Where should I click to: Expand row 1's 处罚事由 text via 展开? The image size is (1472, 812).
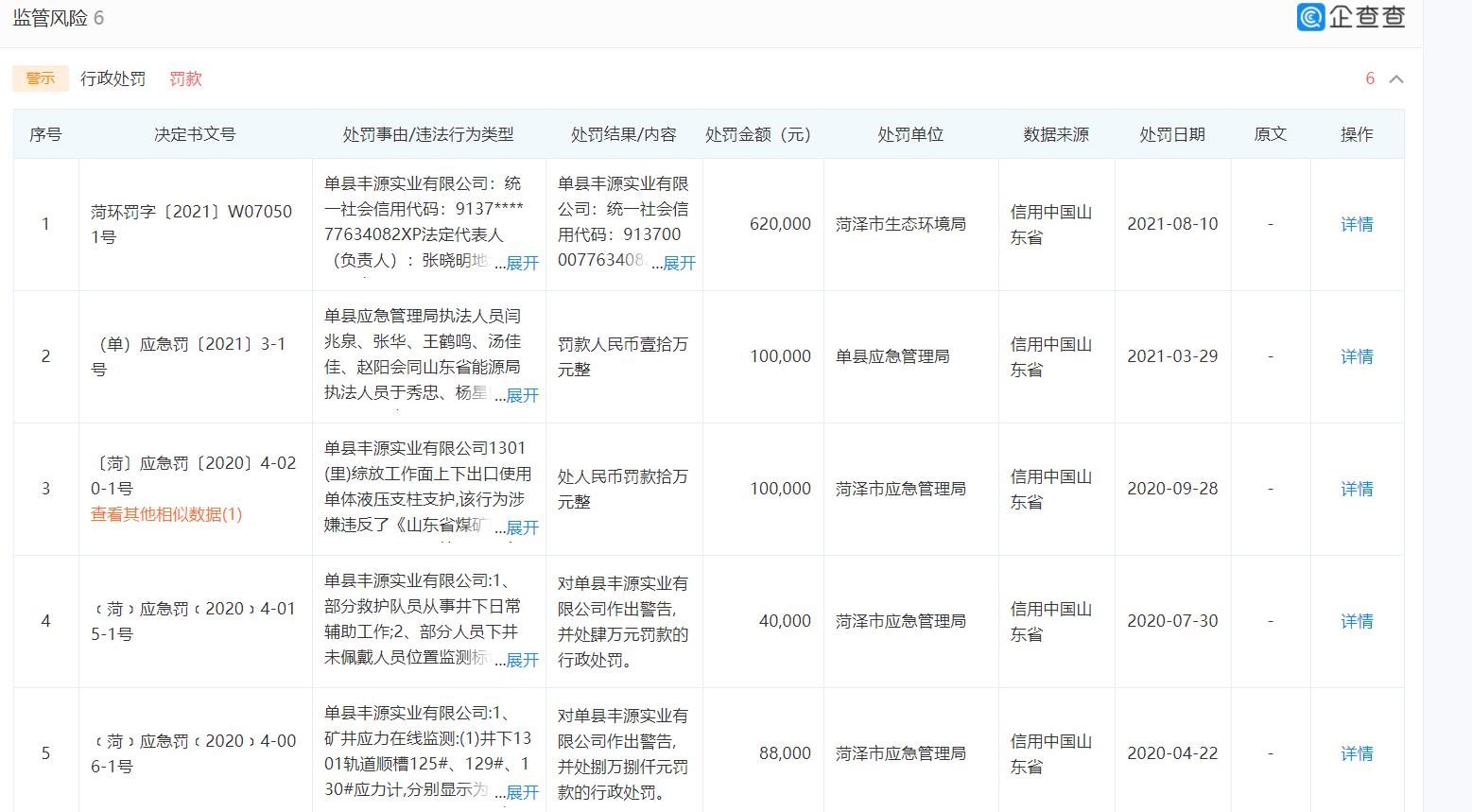pos(521,264)
